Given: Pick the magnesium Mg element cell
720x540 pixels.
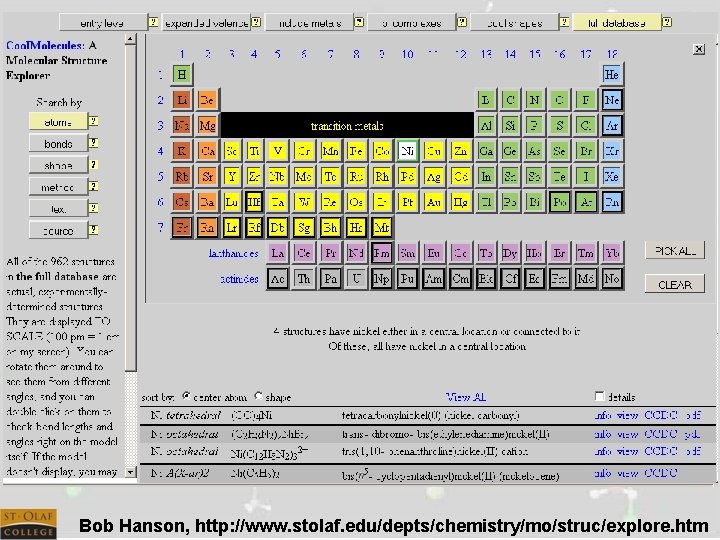Looking at the screenshot, I should point(207,125).
